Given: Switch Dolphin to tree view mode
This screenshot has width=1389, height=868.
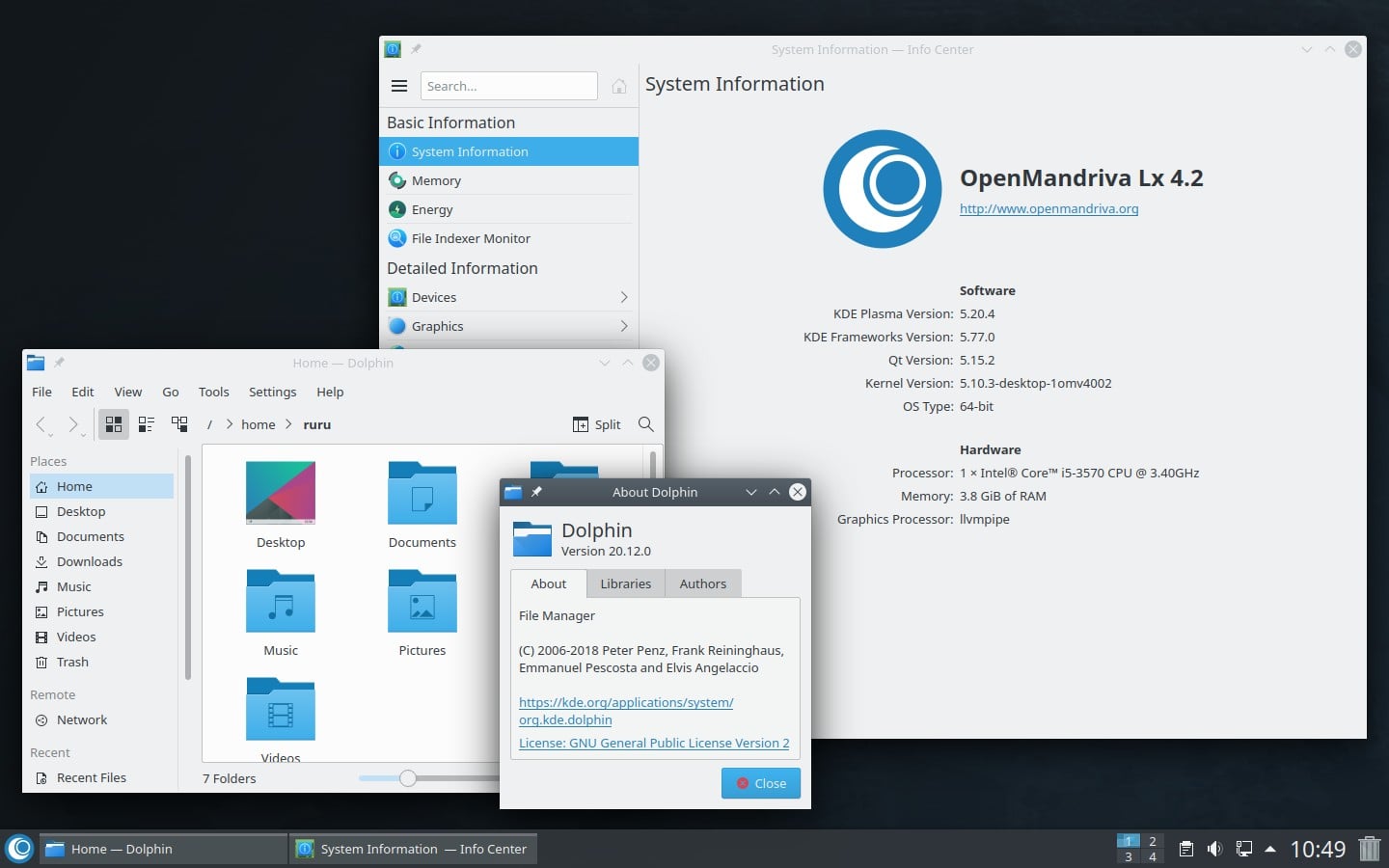Looking at the screenshot, I should pyautogui.click(x=178, y=424).
